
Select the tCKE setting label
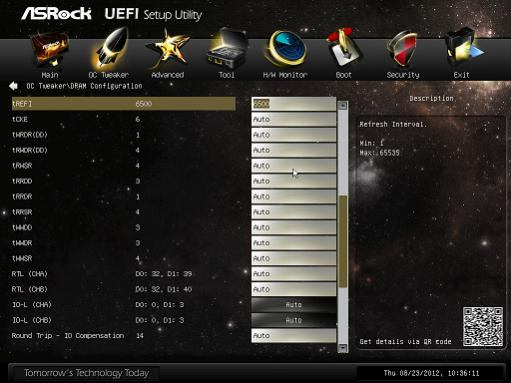pos(20,119)
